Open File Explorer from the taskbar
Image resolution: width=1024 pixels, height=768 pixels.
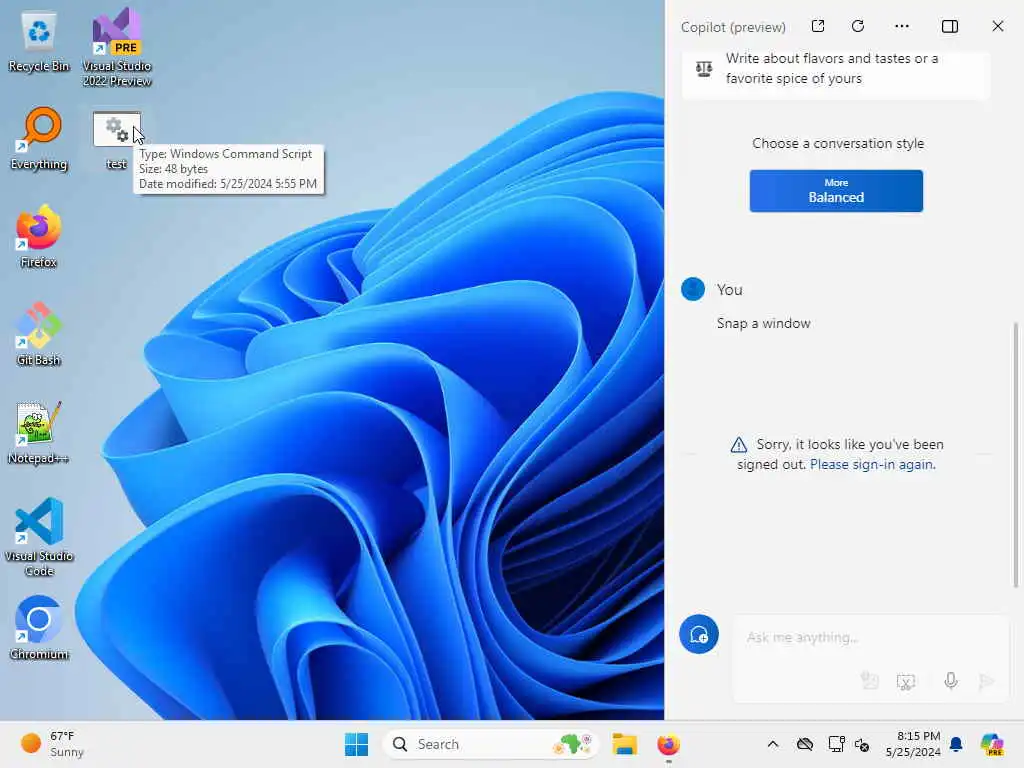click(x=624, y=744)
